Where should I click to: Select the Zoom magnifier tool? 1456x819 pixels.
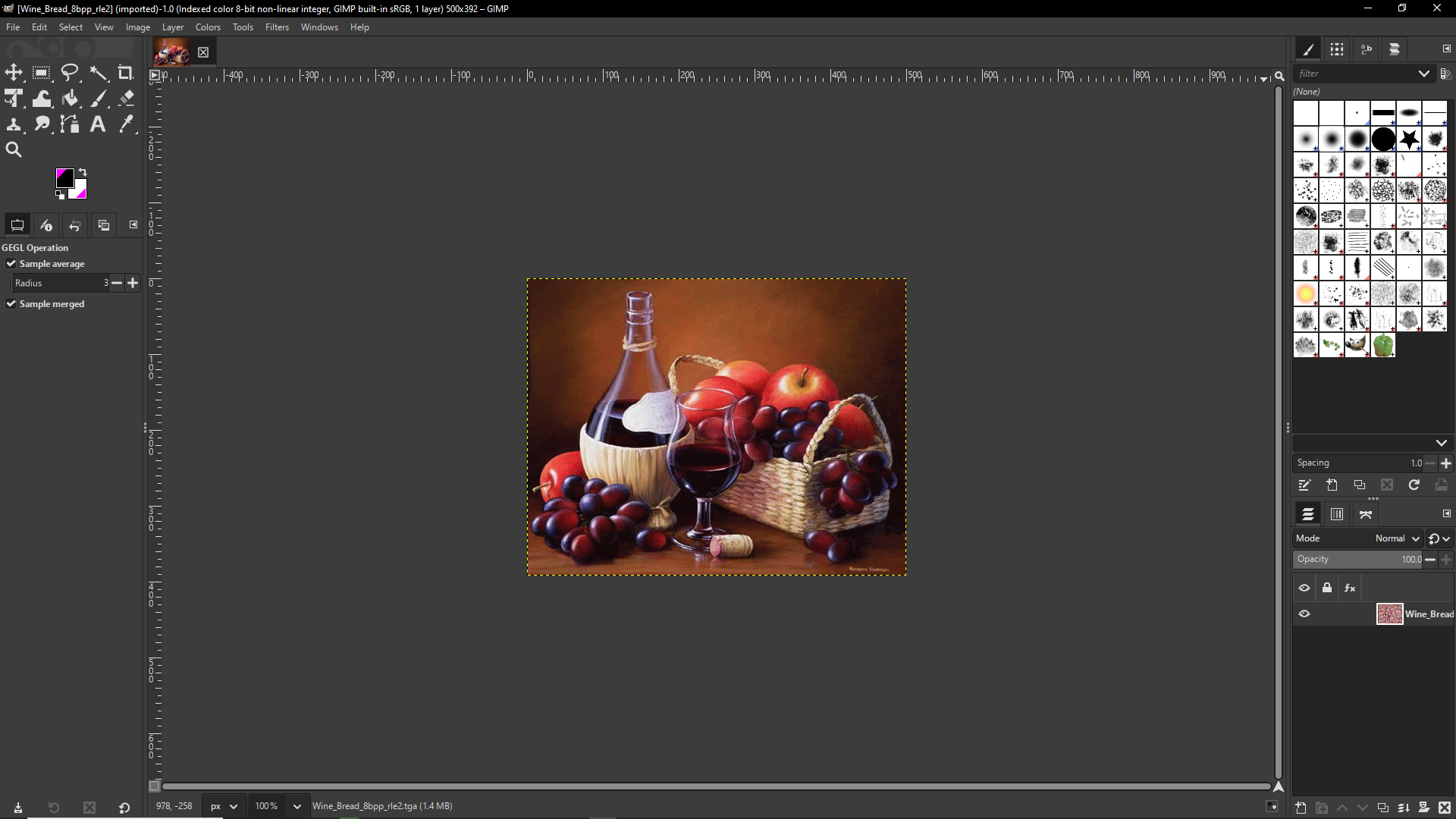tap(14, 150)
